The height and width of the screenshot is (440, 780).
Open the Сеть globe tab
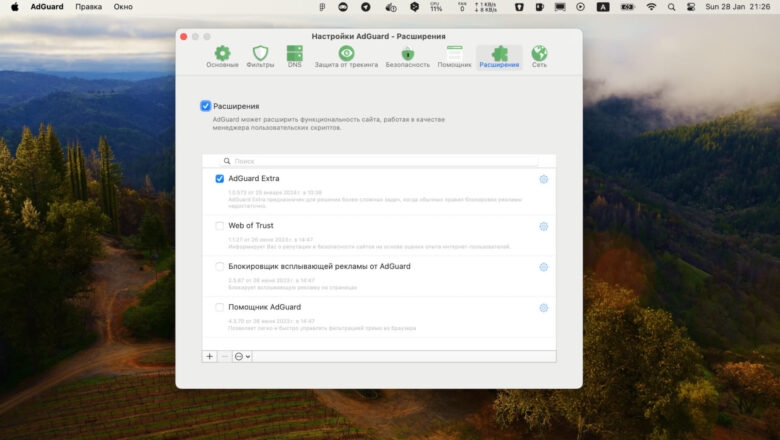pos(539,57)
